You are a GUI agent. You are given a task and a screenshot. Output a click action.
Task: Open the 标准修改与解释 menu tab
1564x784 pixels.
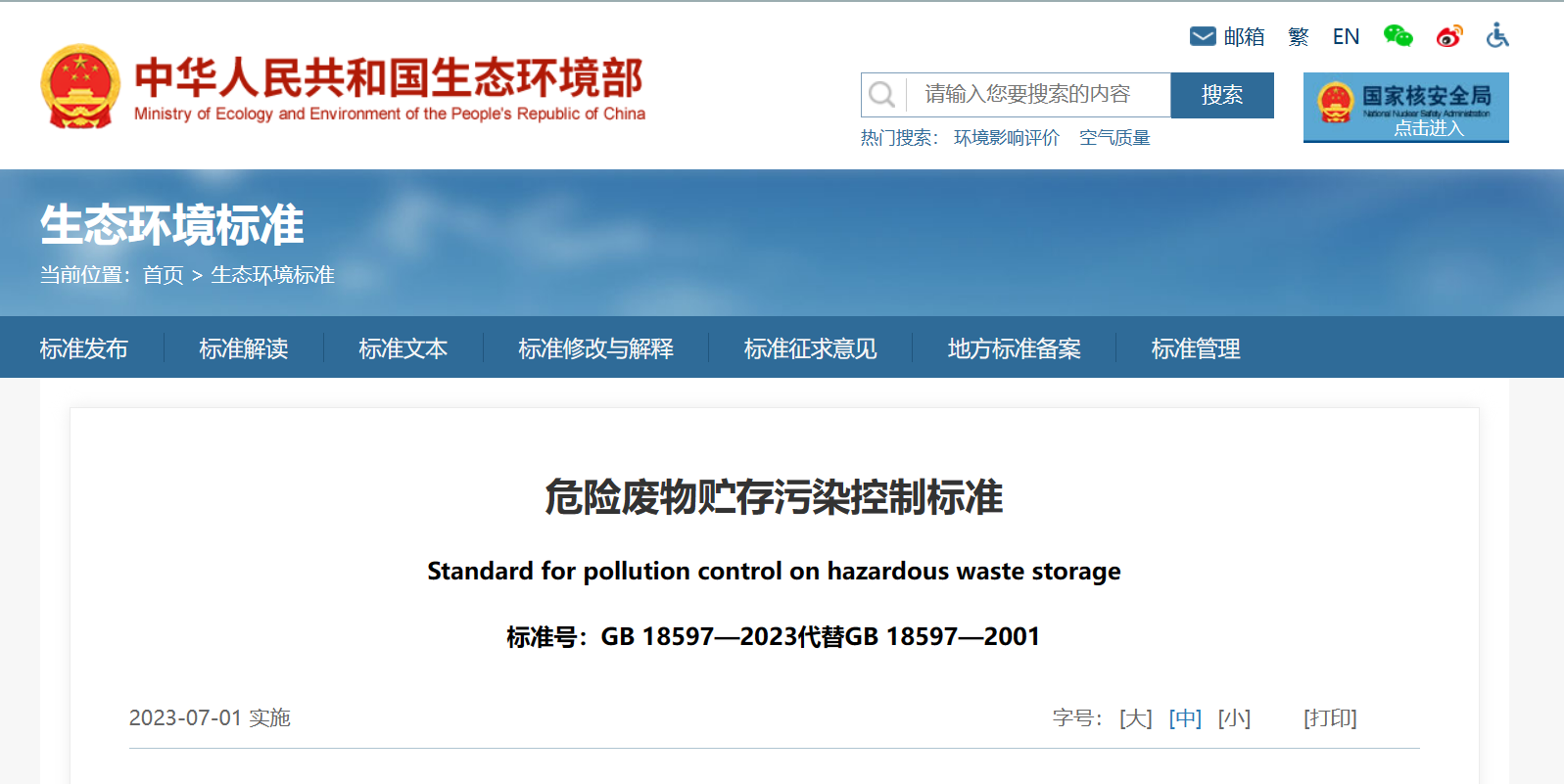[595, 348]
